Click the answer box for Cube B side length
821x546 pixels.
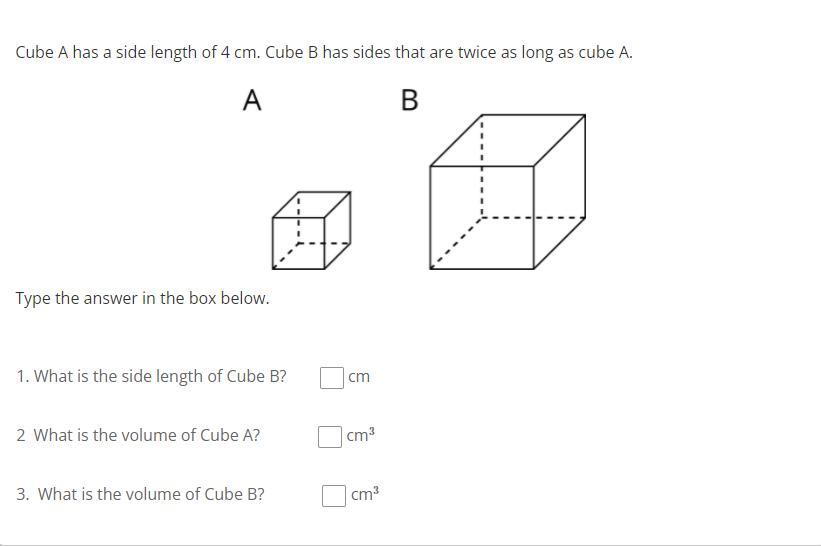point(332,377)
